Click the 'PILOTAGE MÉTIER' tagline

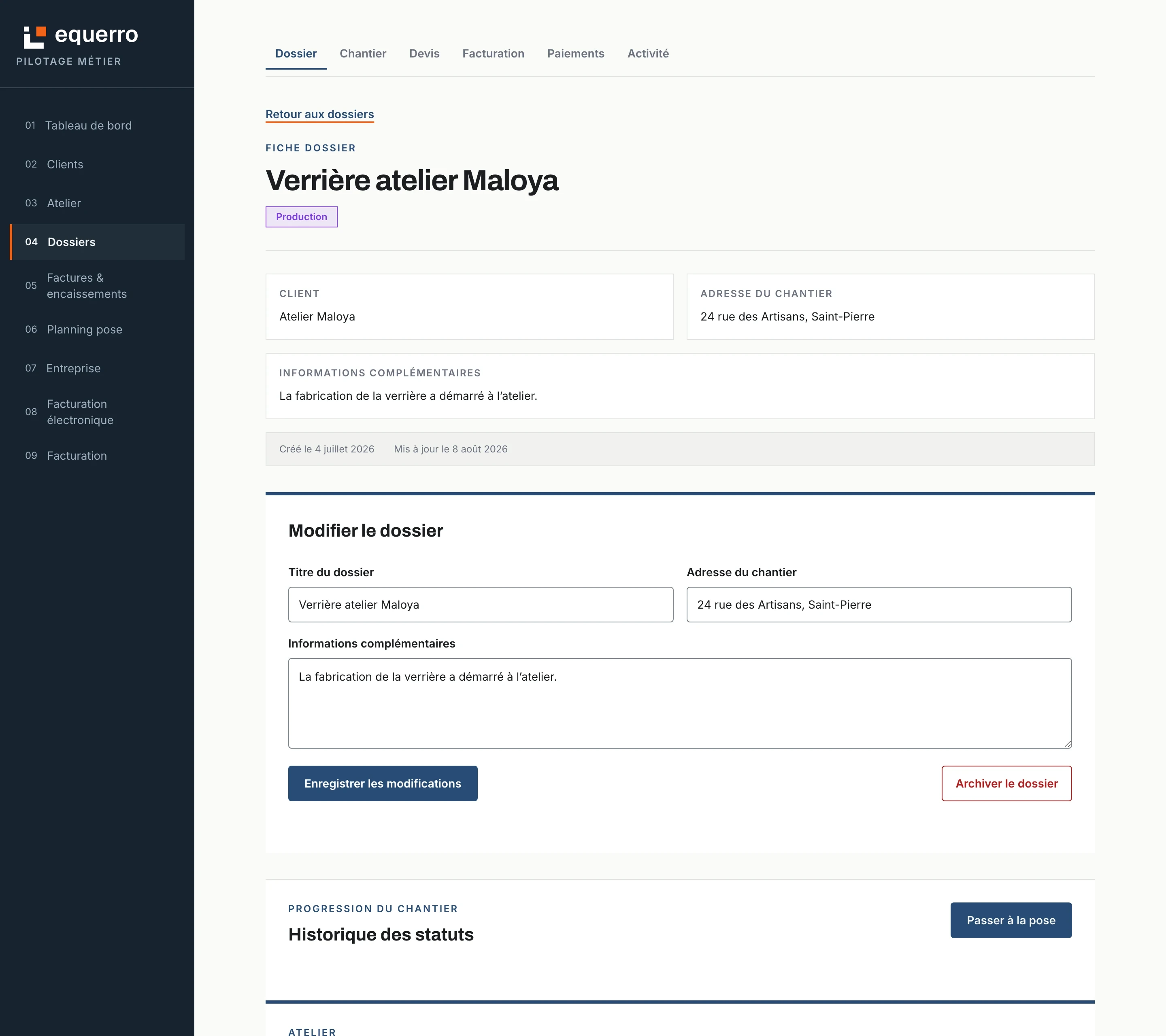tap(69, 62)
